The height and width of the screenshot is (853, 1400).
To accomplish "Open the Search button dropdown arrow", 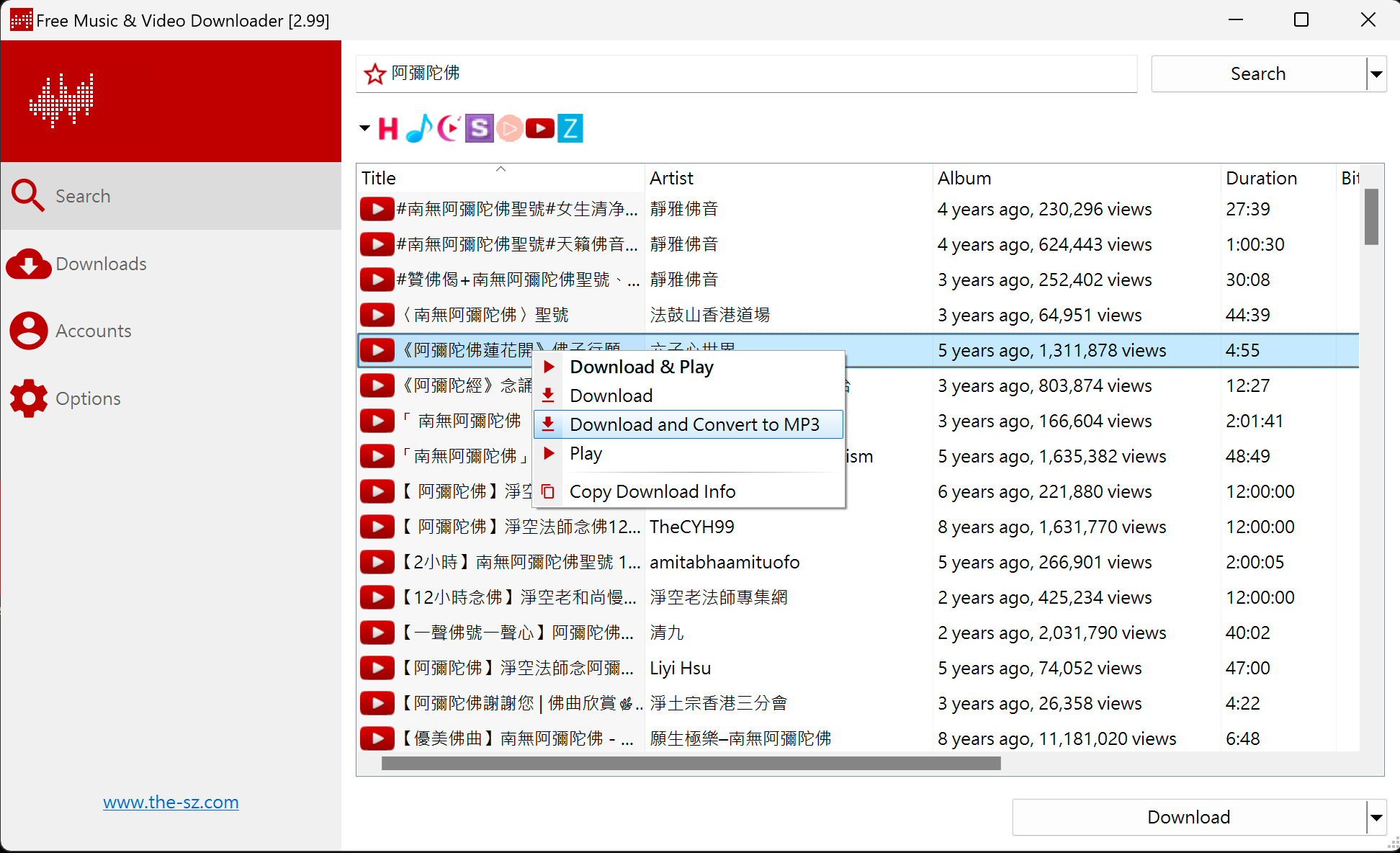I will tap(1376, 74).
